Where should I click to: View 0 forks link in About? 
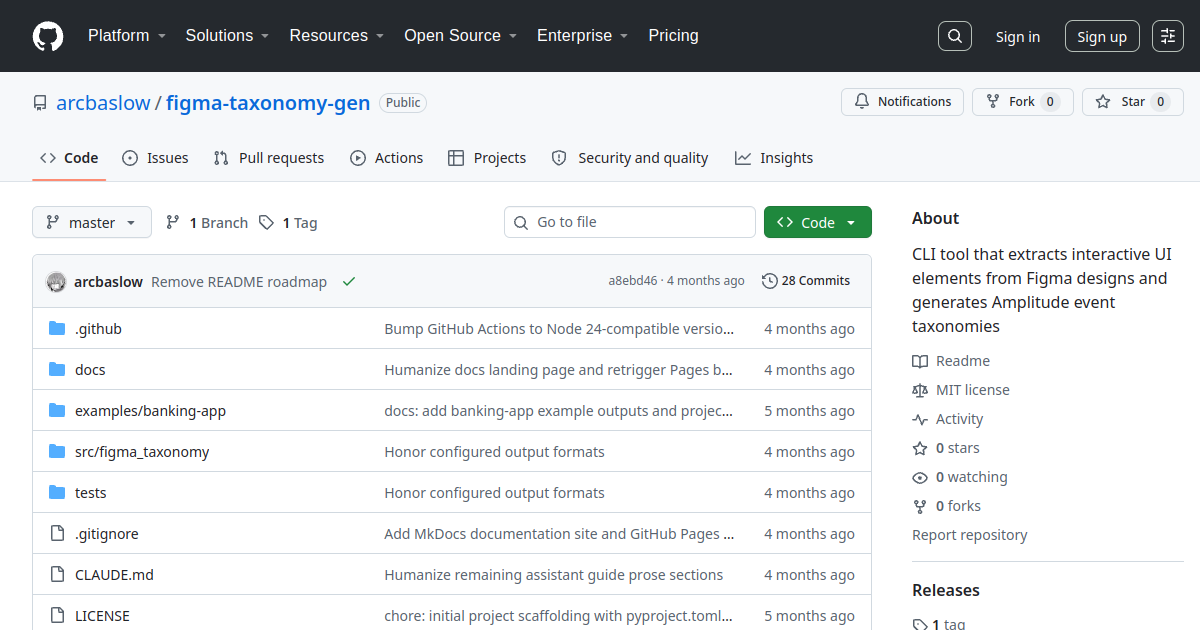(947, 506)
